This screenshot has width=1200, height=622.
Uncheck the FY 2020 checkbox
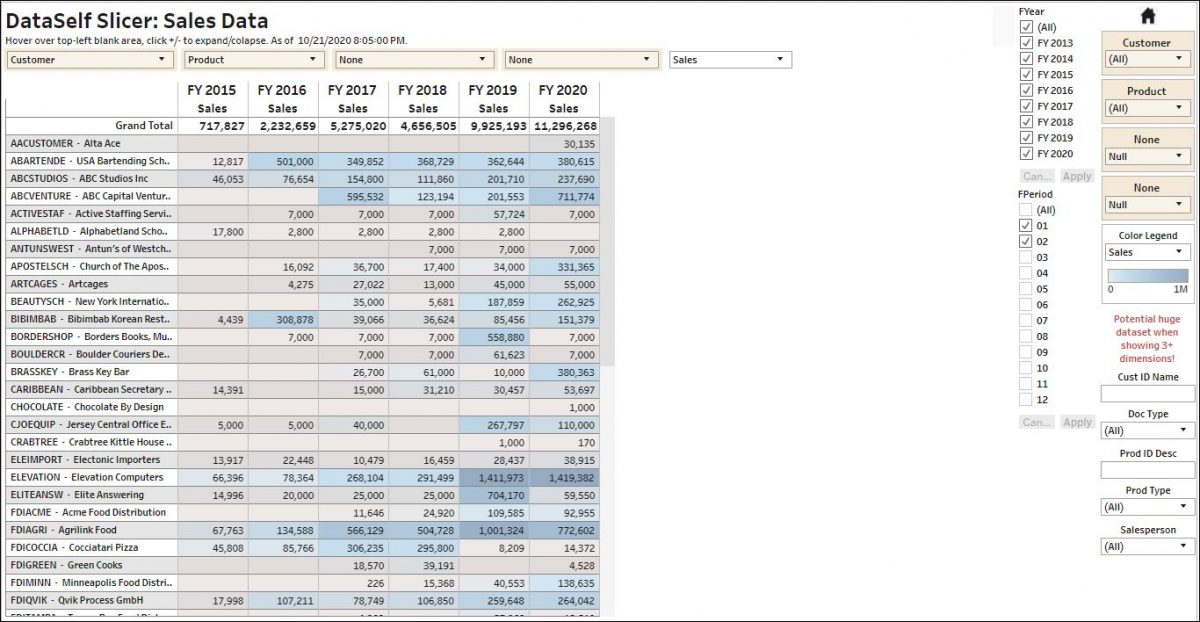click(1027, 154)
